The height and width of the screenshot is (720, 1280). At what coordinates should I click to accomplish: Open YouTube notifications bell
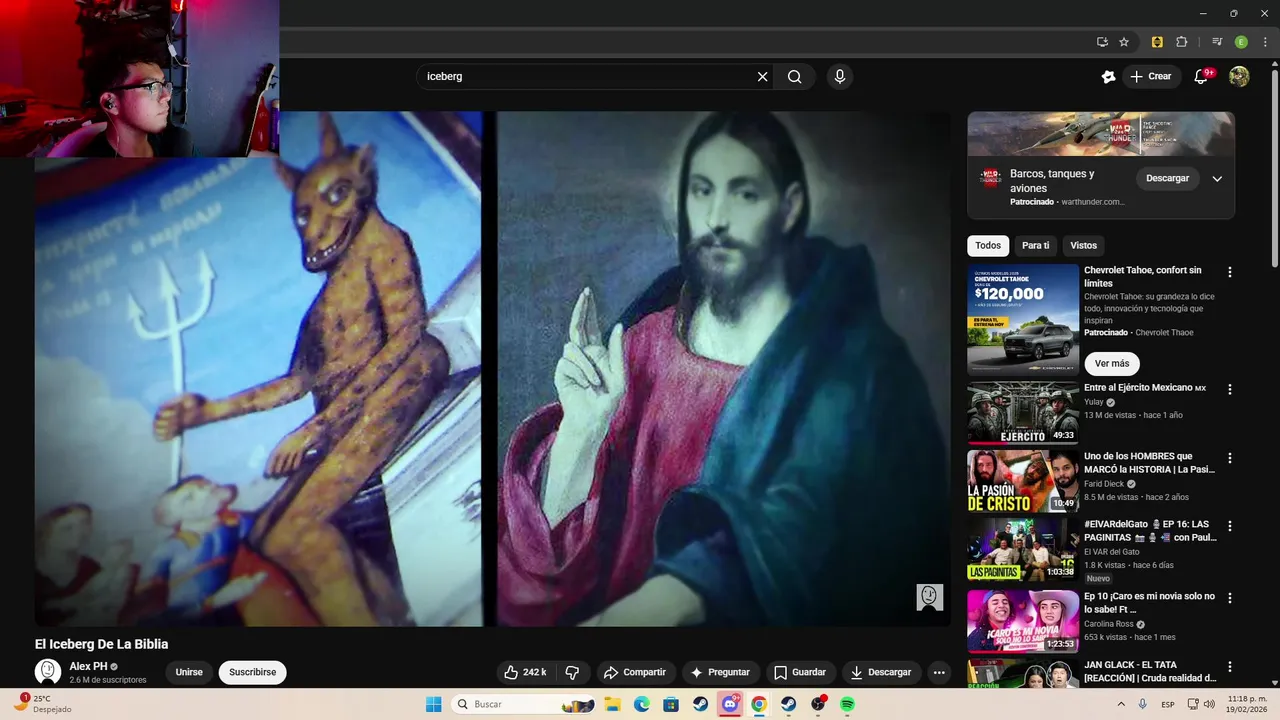pos(1202,76)
